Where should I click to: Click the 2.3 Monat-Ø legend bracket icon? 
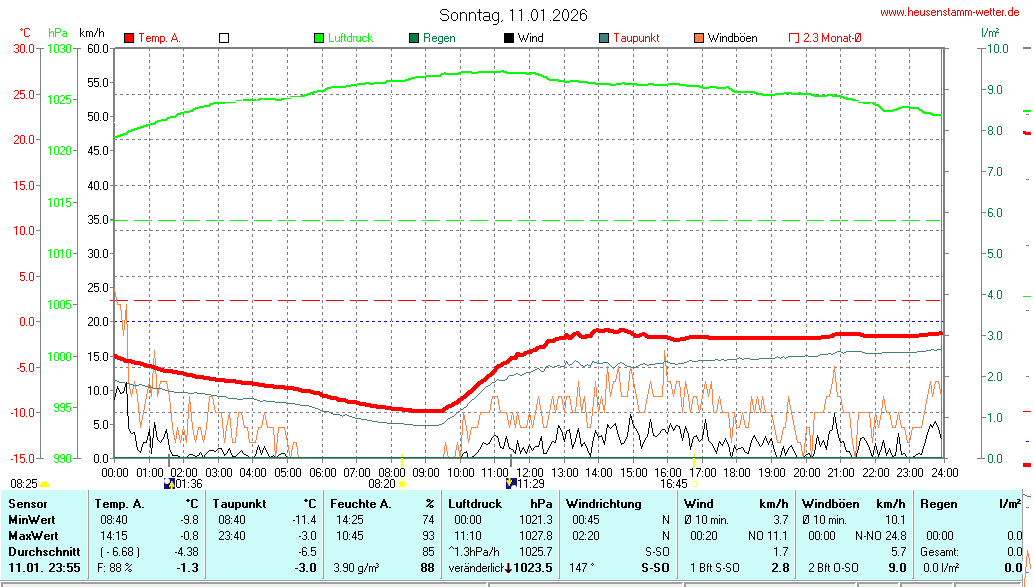[794, 38]
